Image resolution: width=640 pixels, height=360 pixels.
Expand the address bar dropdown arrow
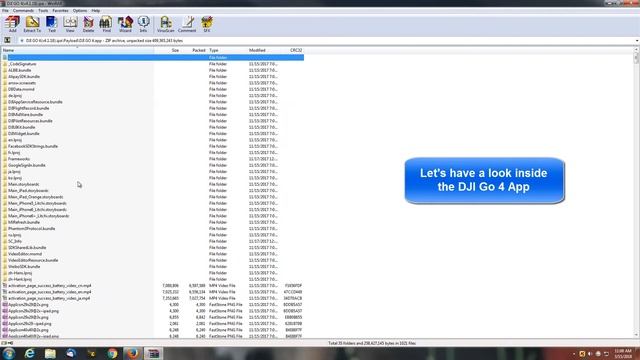[637, 41]
